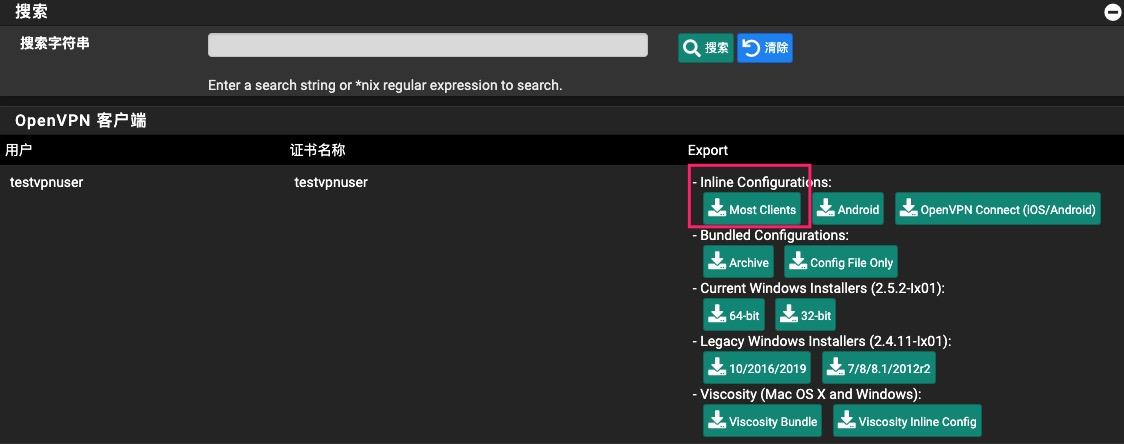Click the 用户 column header
The height and width of the screenshot is (444, 1124).
(20, 150)
